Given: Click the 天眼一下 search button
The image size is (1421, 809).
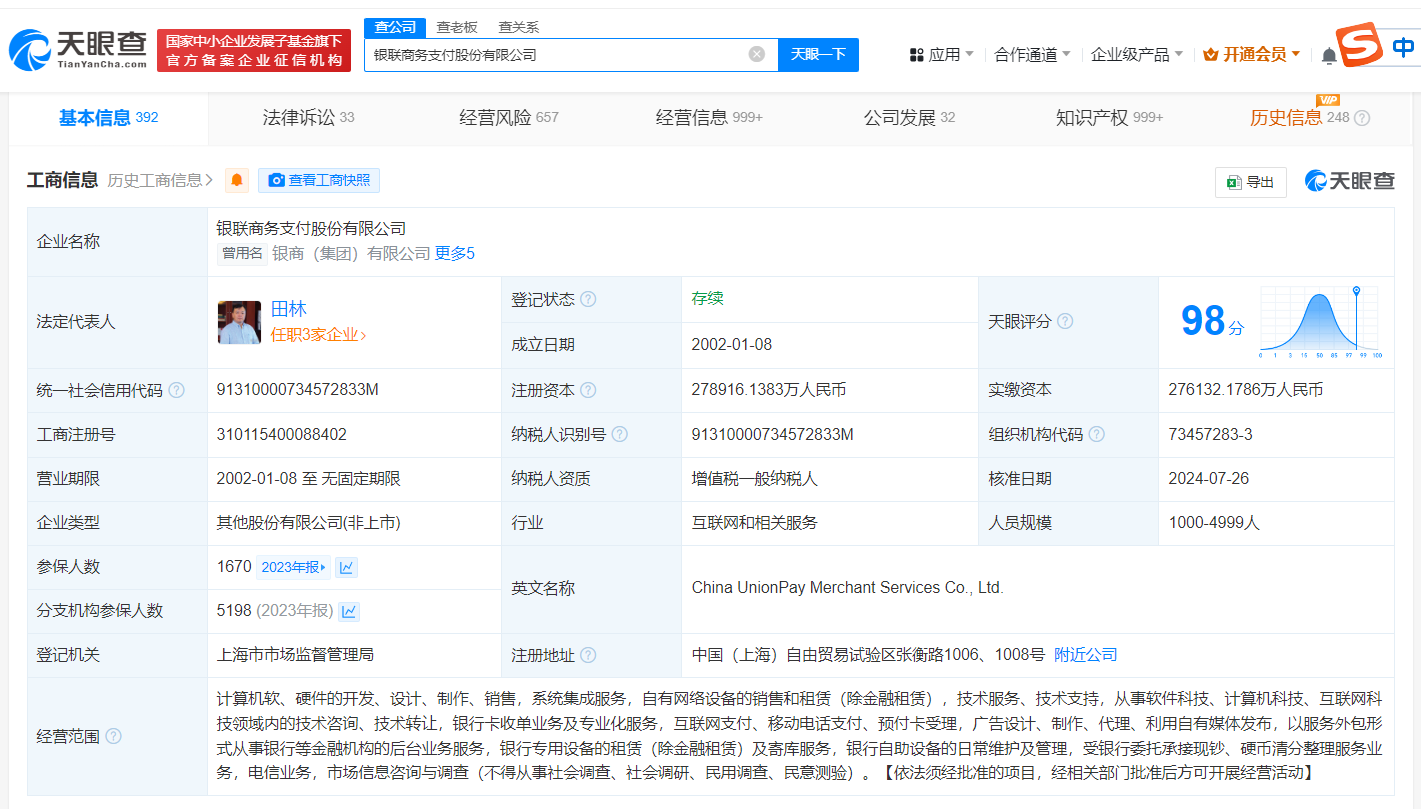Looking at the screenshot, I should [x=819, y=55].
